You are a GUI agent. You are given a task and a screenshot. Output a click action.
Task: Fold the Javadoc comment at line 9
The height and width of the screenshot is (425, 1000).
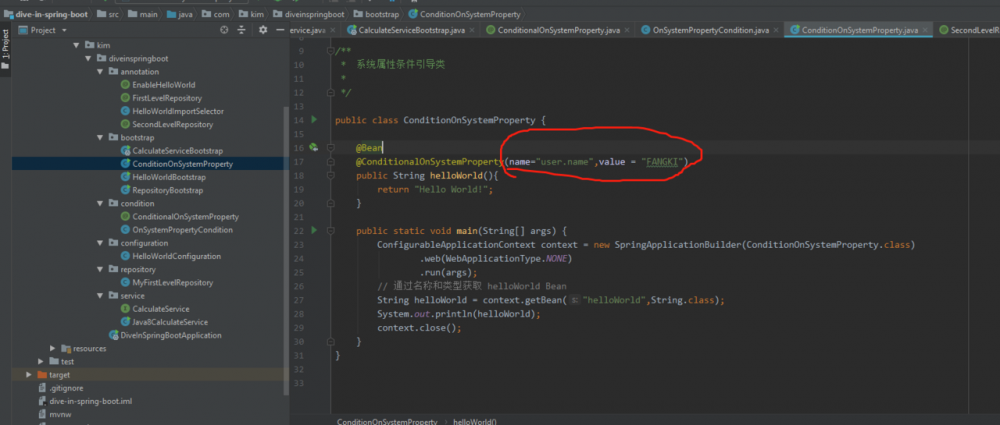click(x=330, y=51)
